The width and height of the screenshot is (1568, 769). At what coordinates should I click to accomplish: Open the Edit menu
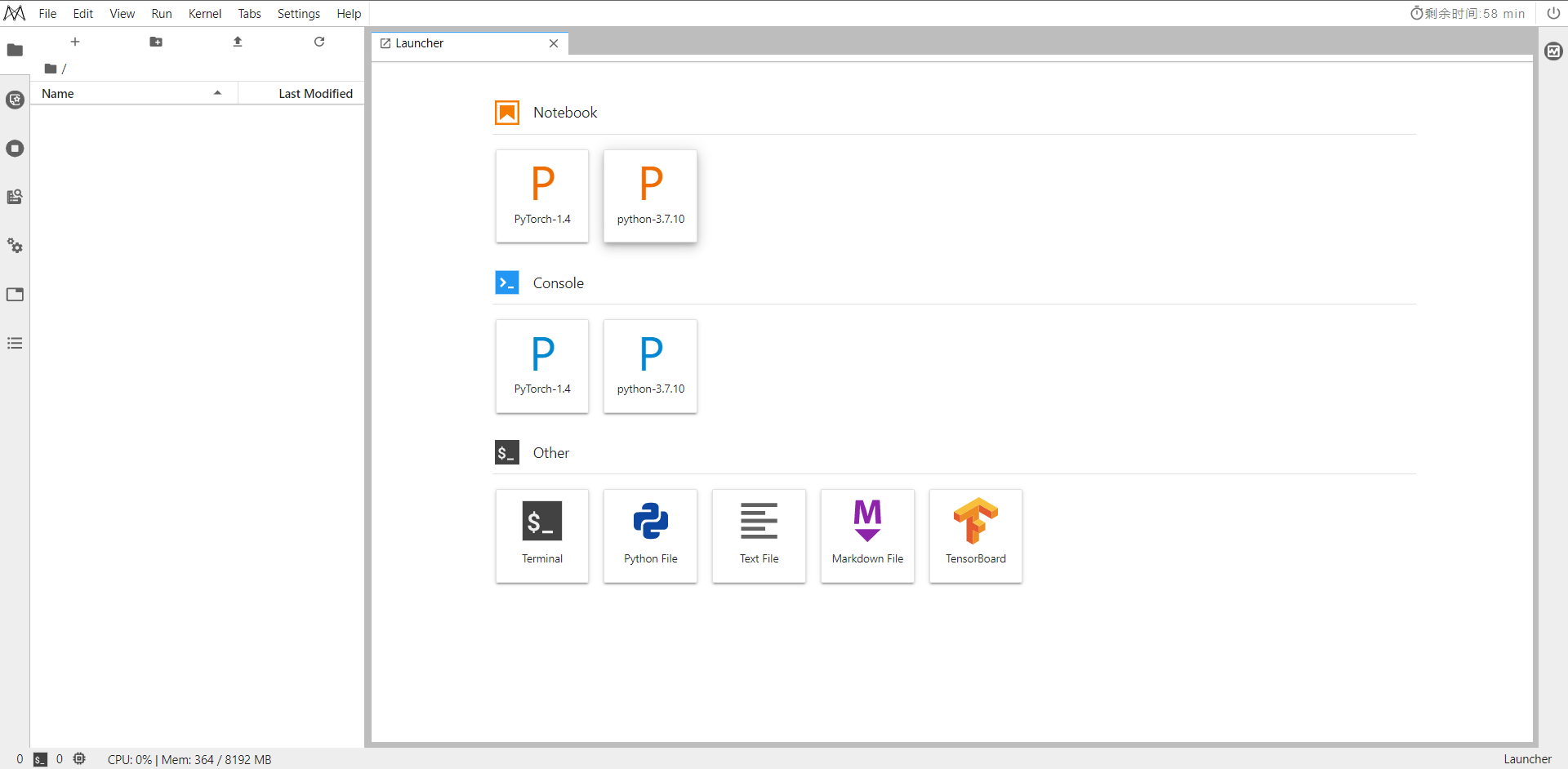(x=83, y=14)
